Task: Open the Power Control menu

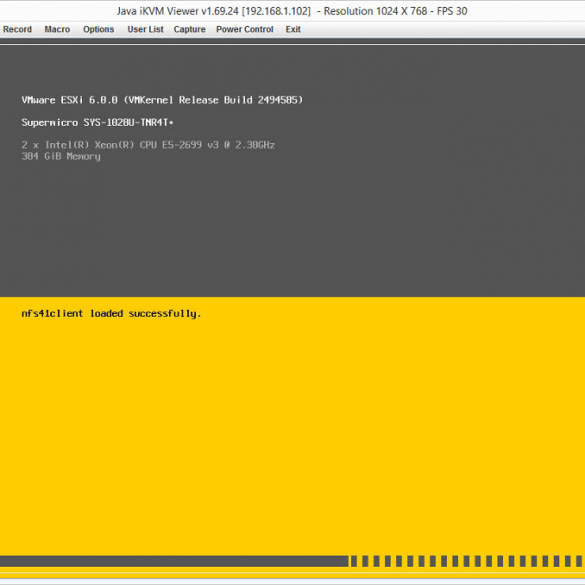Action: pyautogui.click(x=245, y=29)
